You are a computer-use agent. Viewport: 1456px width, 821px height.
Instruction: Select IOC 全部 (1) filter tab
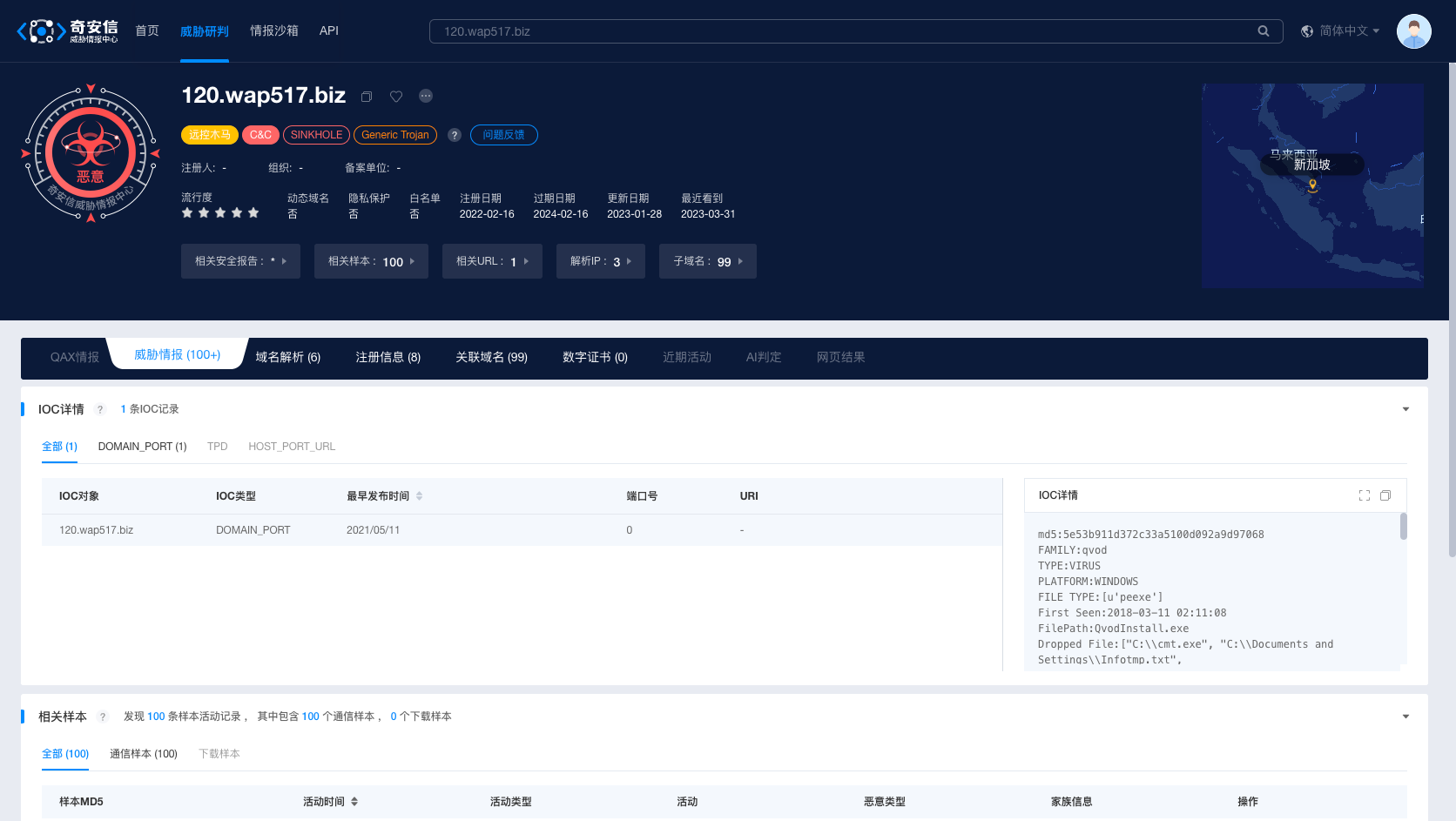pos(60,447)
